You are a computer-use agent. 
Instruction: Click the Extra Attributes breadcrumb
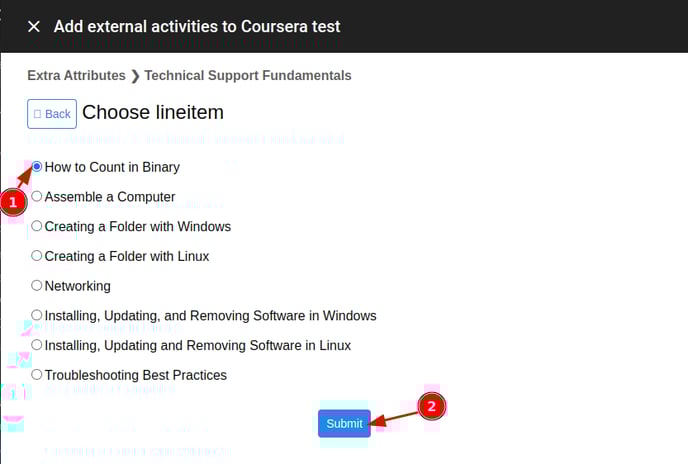[x=76, y=75]
